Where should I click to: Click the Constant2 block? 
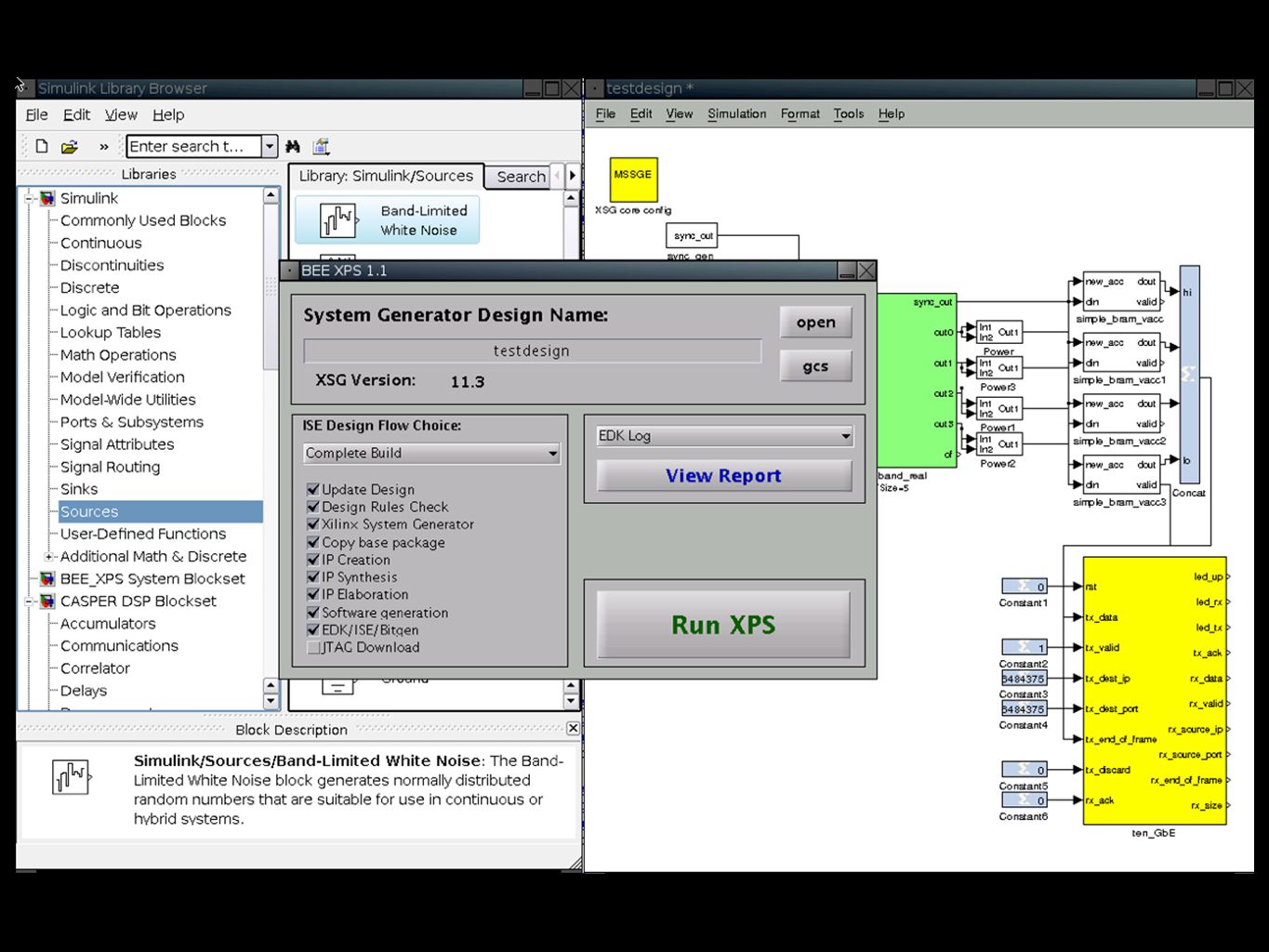[1024, 647]
